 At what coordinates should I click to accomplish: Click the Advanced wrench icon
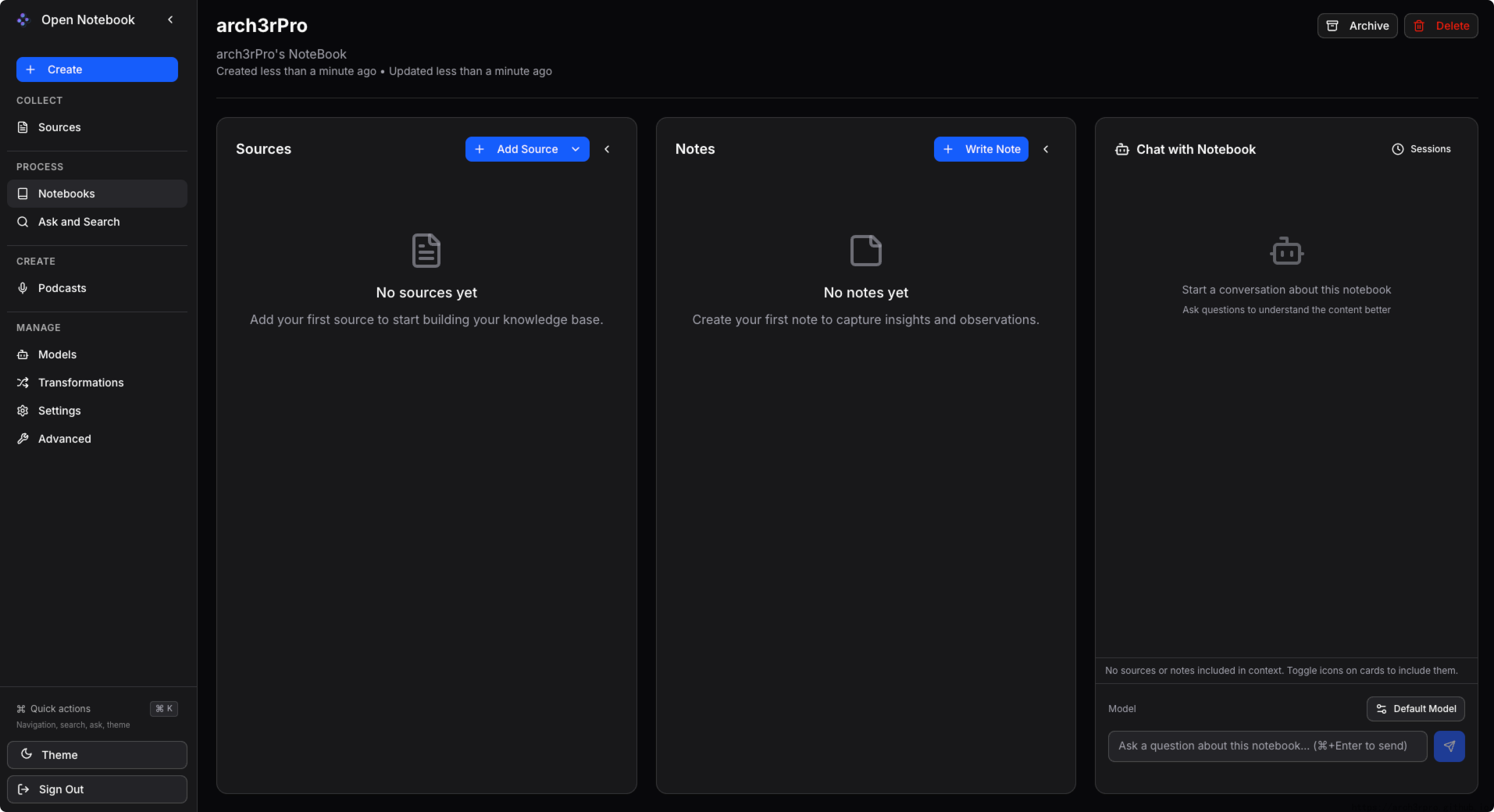pos(23,439)
